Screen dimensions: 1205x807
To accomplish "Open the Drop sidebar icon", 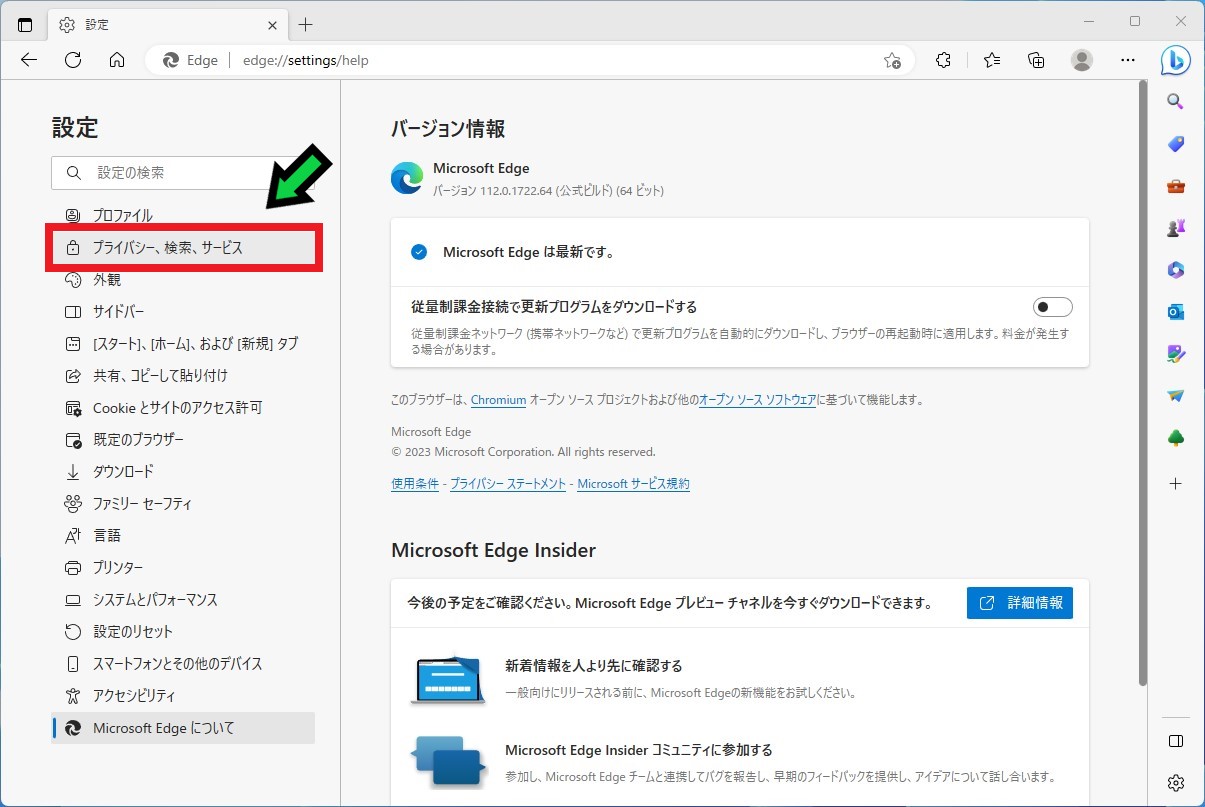I will pyautogui.click(x=1176, y=397).
